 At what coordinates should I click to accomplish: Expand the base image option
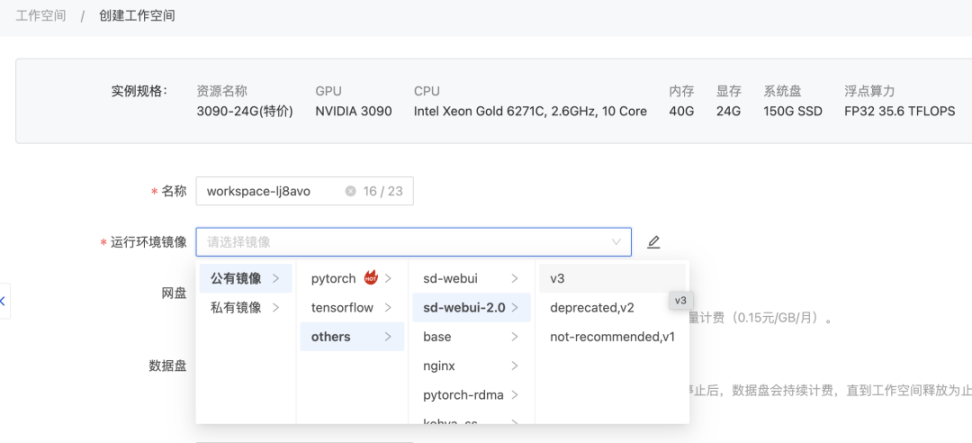470,337
